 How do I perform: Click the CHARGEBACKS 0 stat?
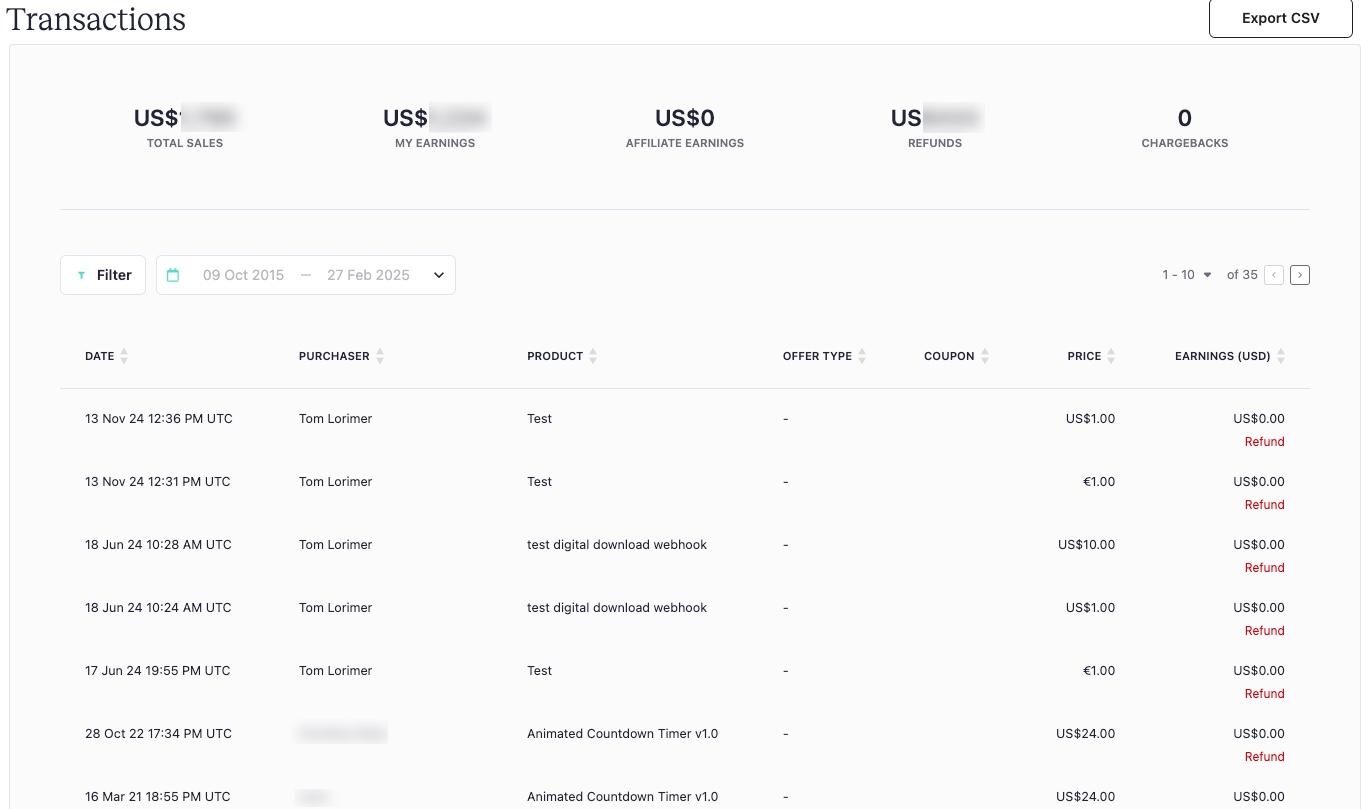pyautogui.click(x=1185, y=128)
